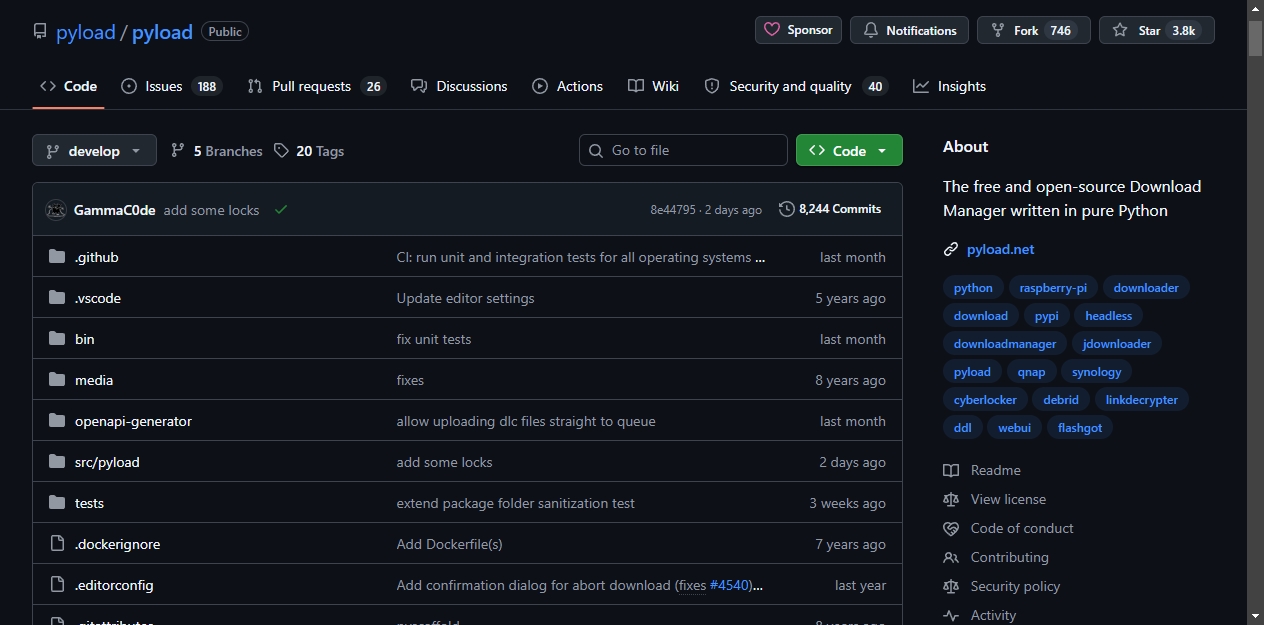
Task: Click the .editorconfig file icon
Action: pos(57,585)
